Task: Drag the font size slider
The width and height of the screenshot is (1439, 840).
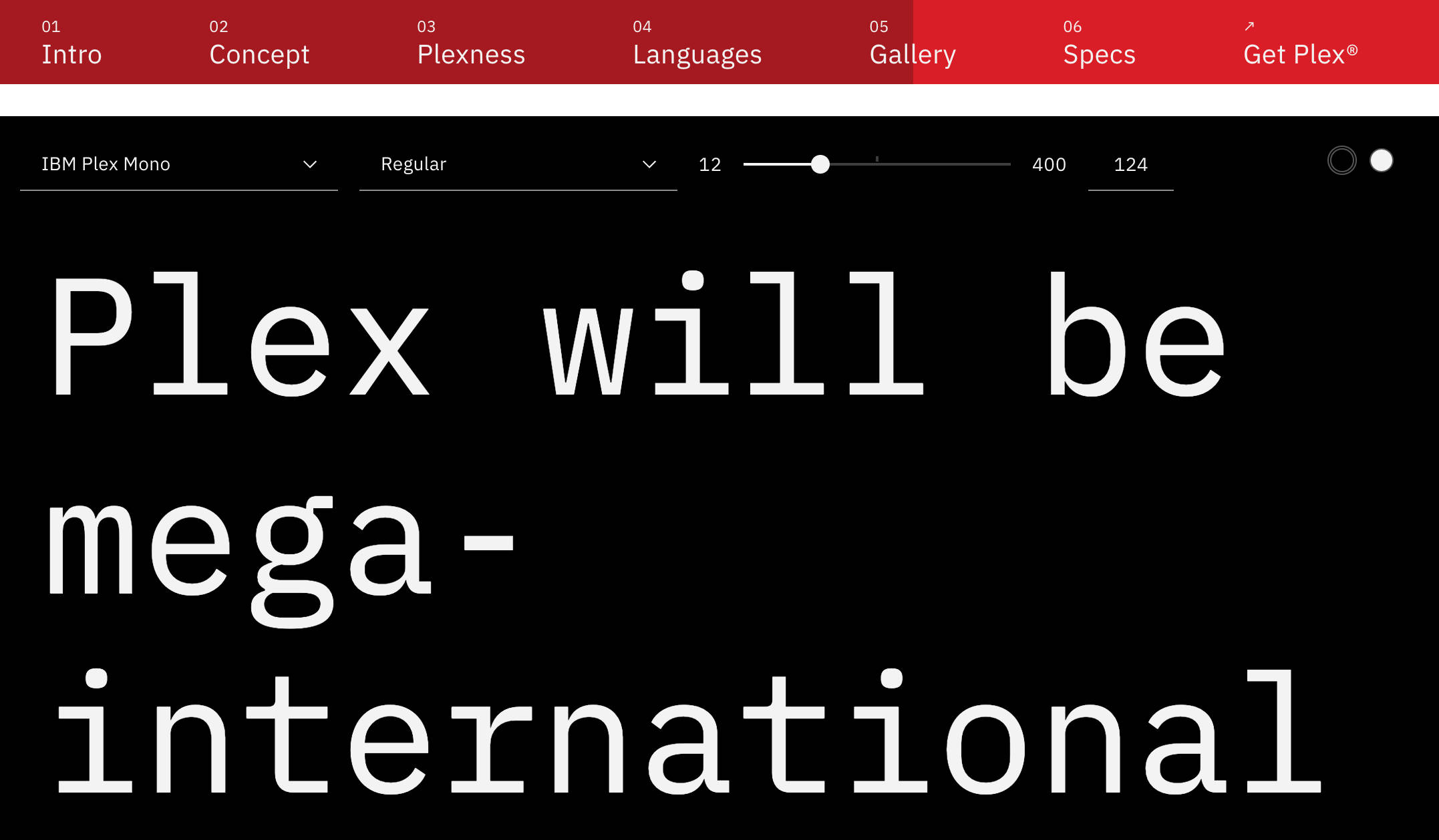Action: 819,164
